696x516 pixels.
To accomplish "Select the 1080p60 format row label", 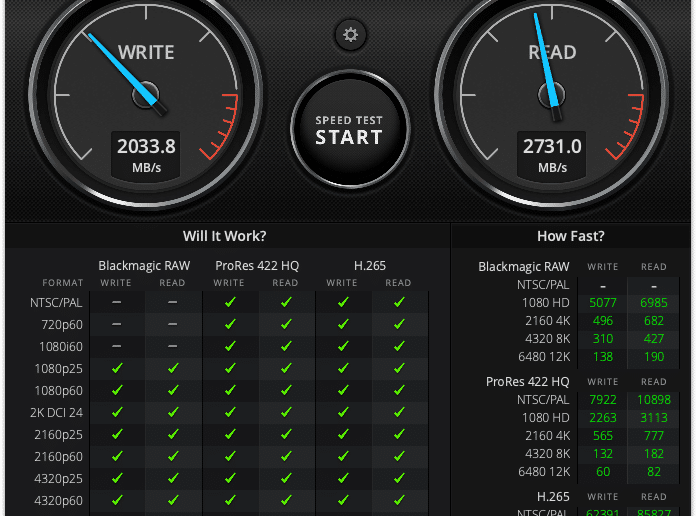I will pyautogui.click(x=59, y=390).
